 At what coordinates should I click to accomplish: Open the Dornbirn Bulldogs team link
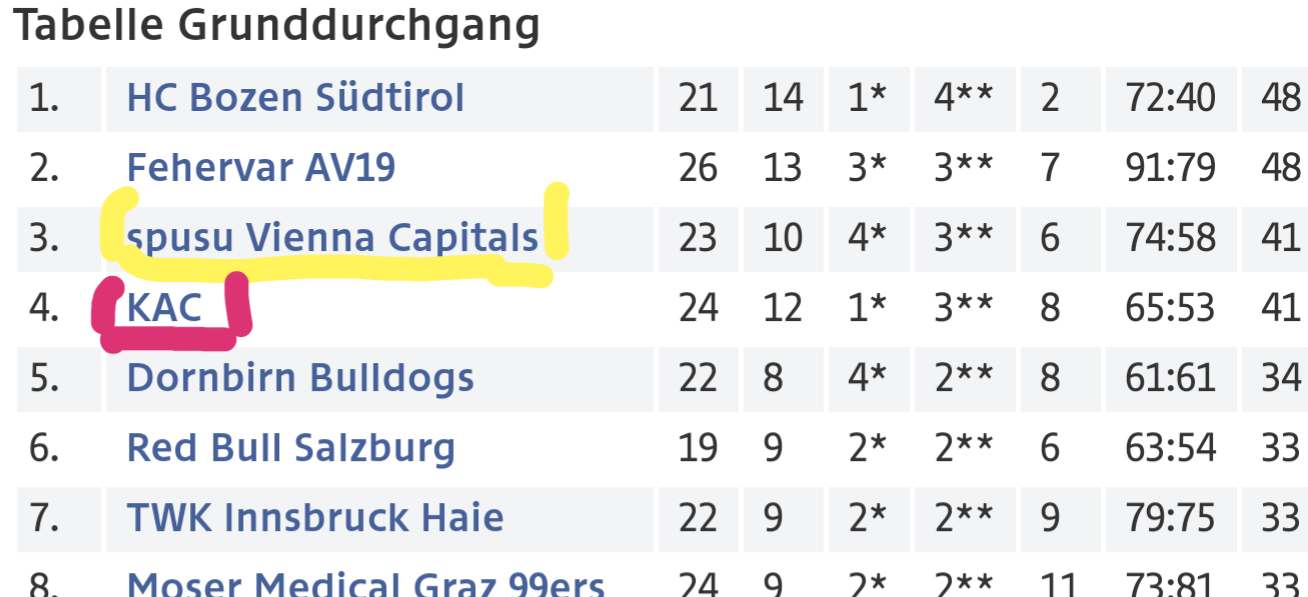coord(300,378)
